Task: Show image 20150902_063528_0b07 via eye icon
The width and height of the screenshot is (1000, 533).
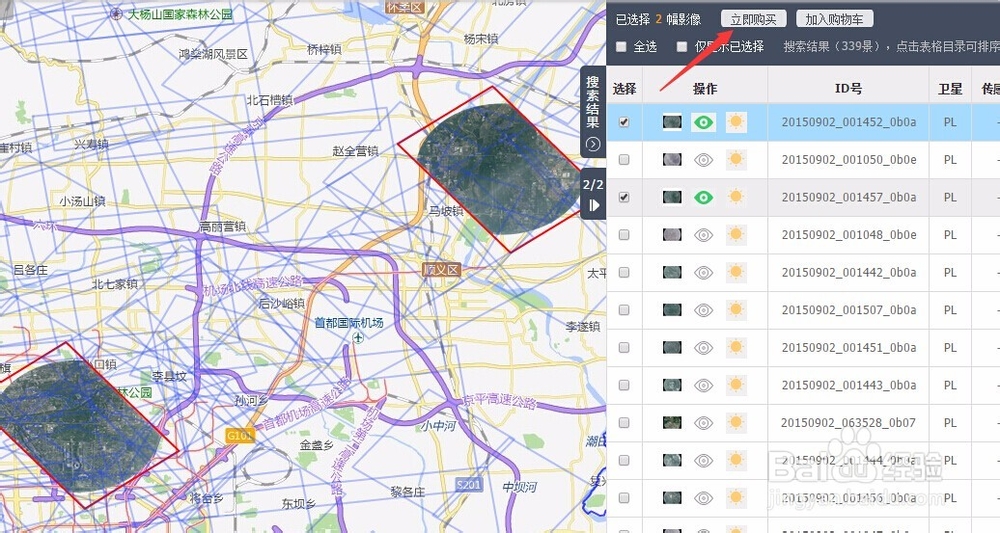Action: click(x=703, y=423)
